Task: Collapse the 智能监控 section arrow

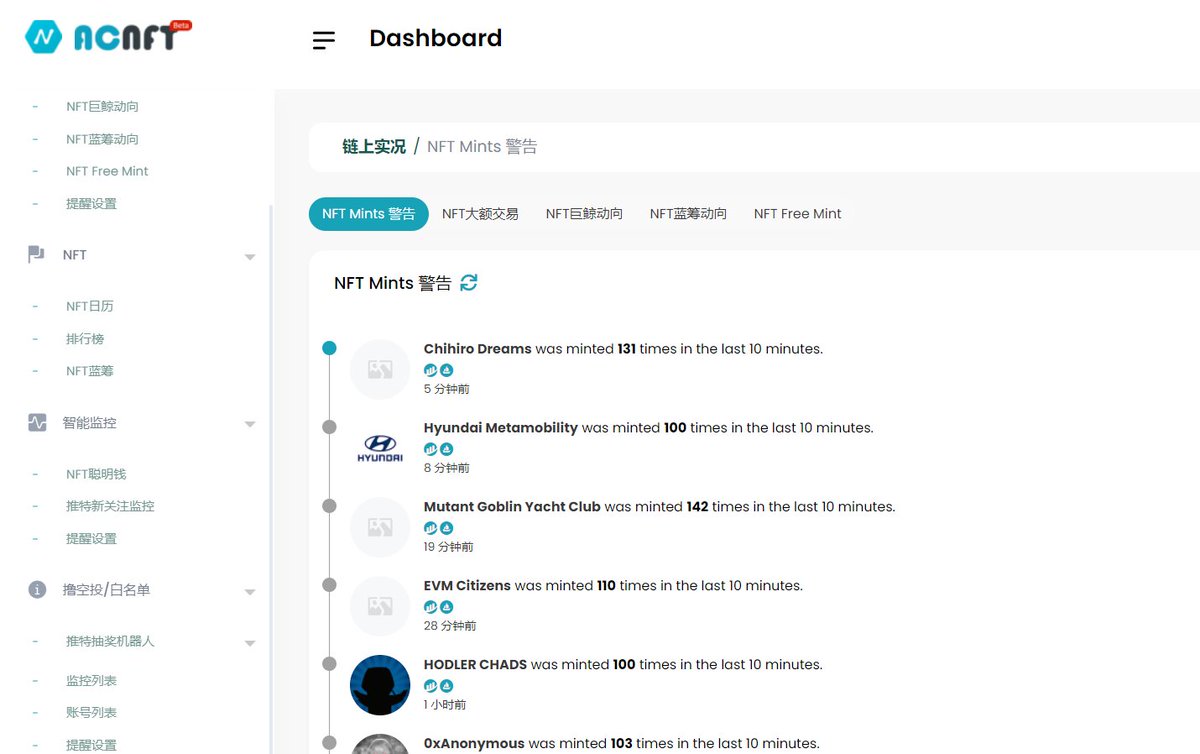Action: pyautogui.click(x=250, y=424)
